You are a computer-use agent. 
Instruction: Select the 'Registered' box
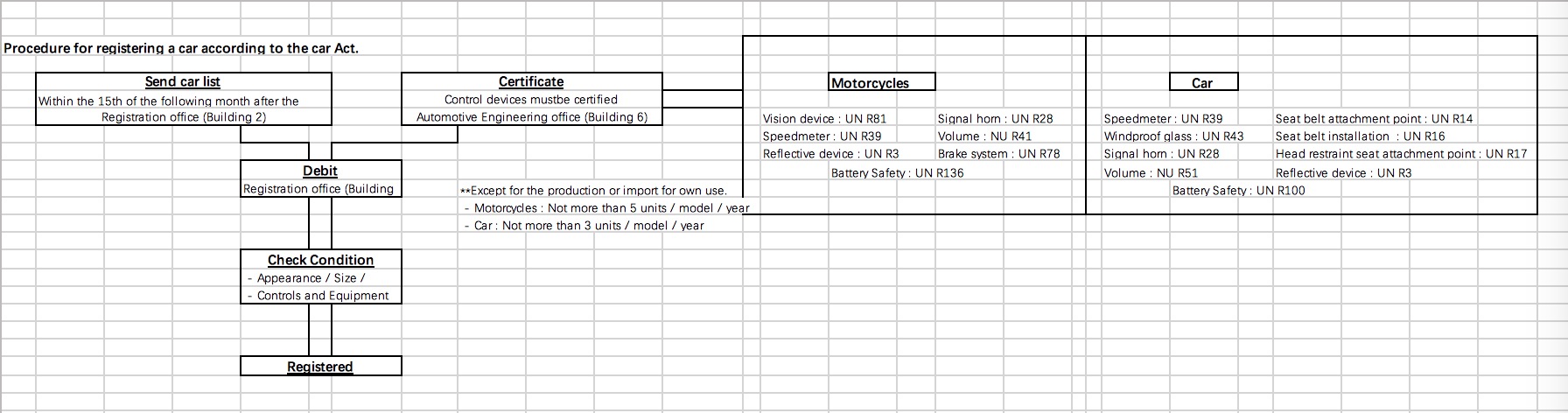[x=321, y=366]
